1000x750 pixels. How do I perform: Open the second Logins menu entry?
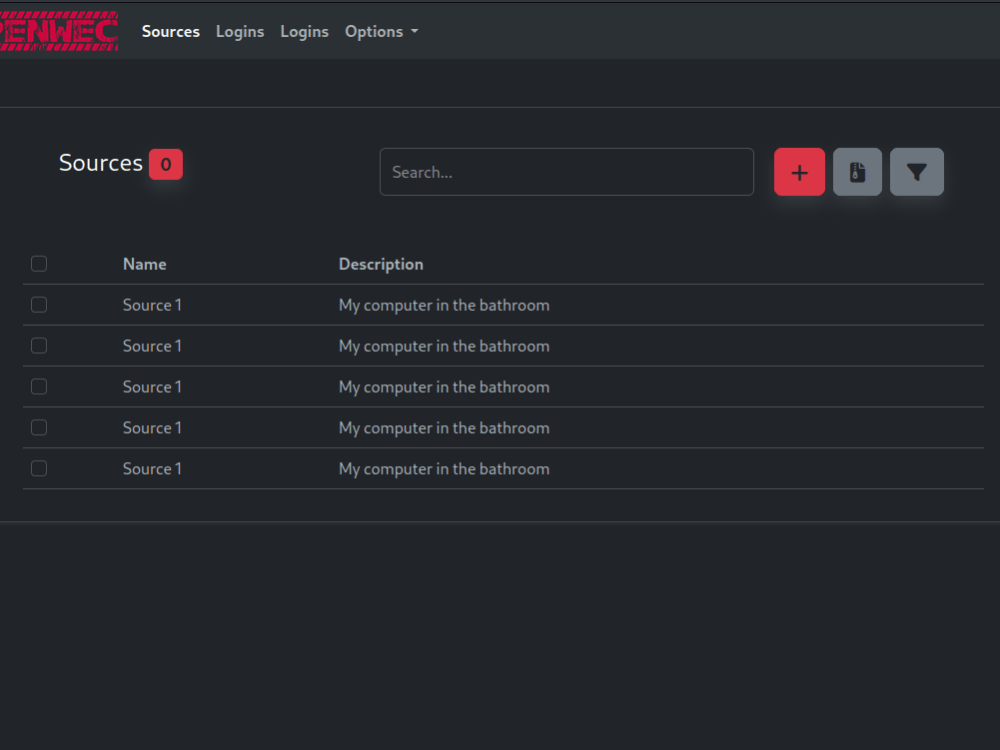pos(304,31)
